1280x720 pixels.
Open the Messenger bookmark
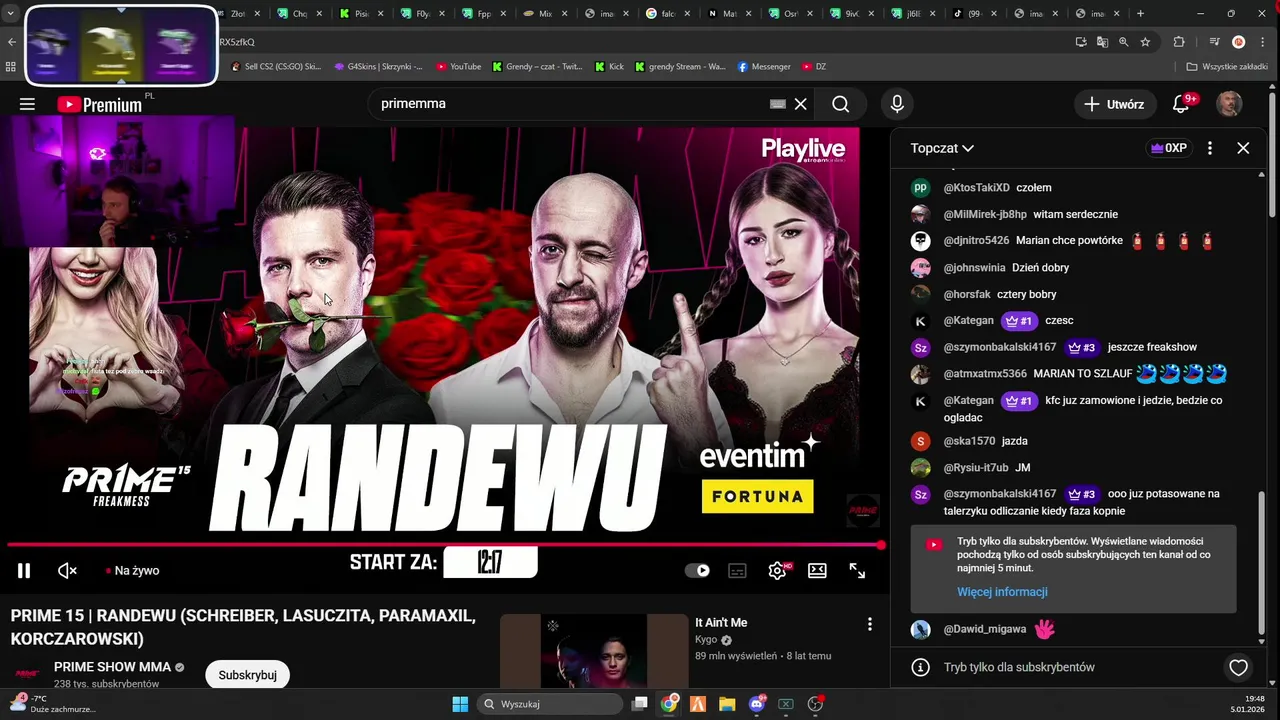click(x=764, y=67)
